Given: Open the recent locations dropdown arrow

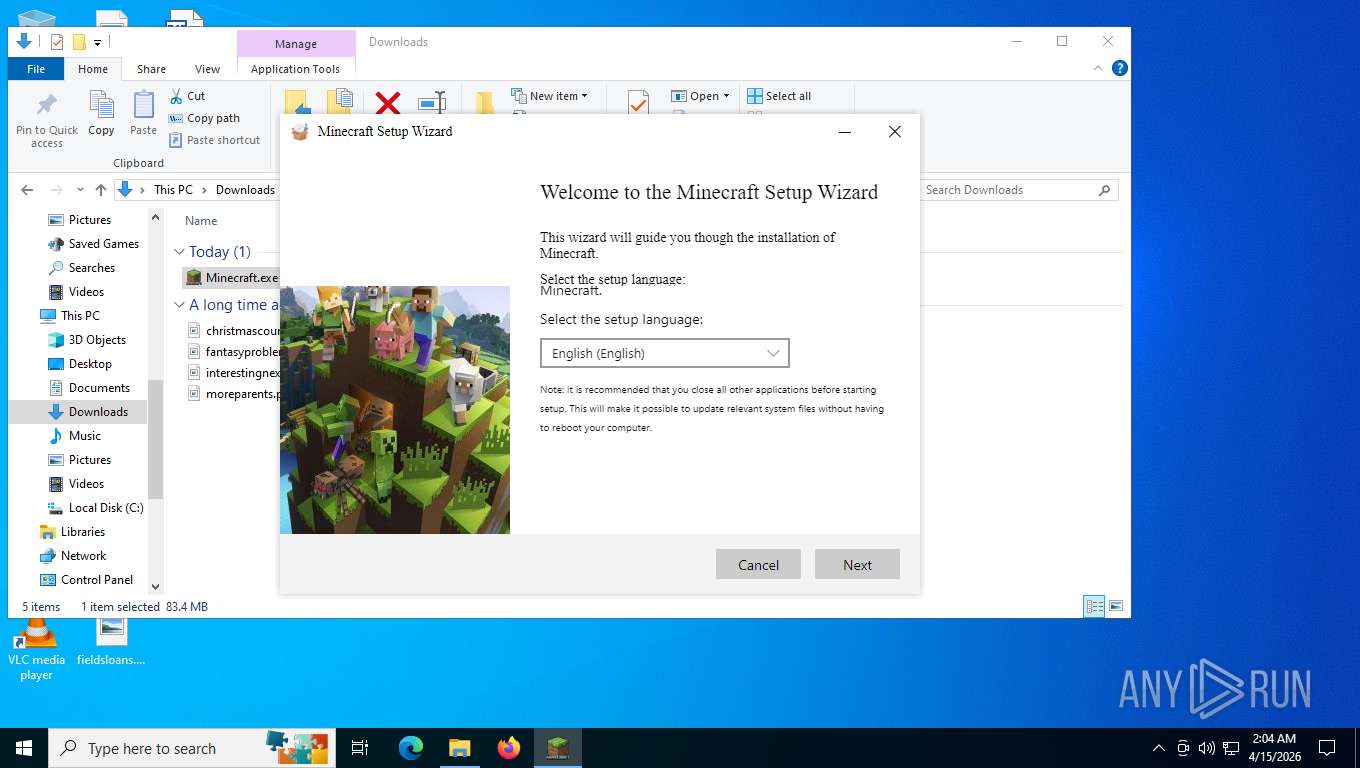Looking at the screenshot, I should 80,190.
